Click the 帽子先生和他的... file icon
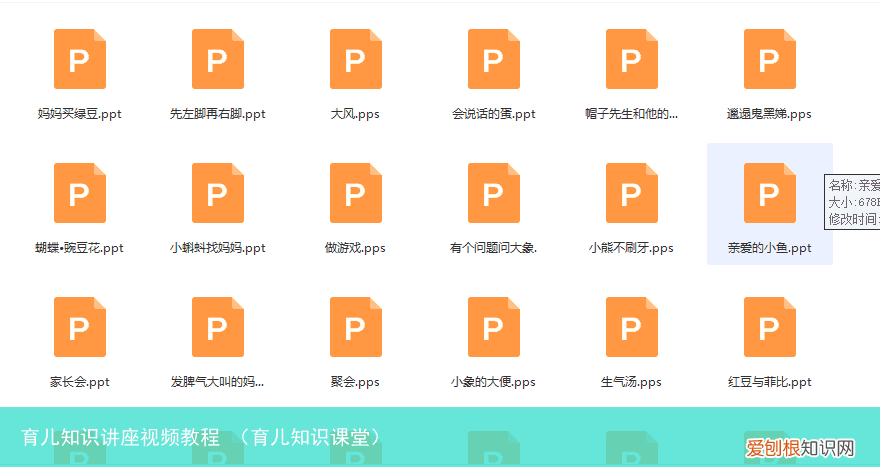 (632, 59)
